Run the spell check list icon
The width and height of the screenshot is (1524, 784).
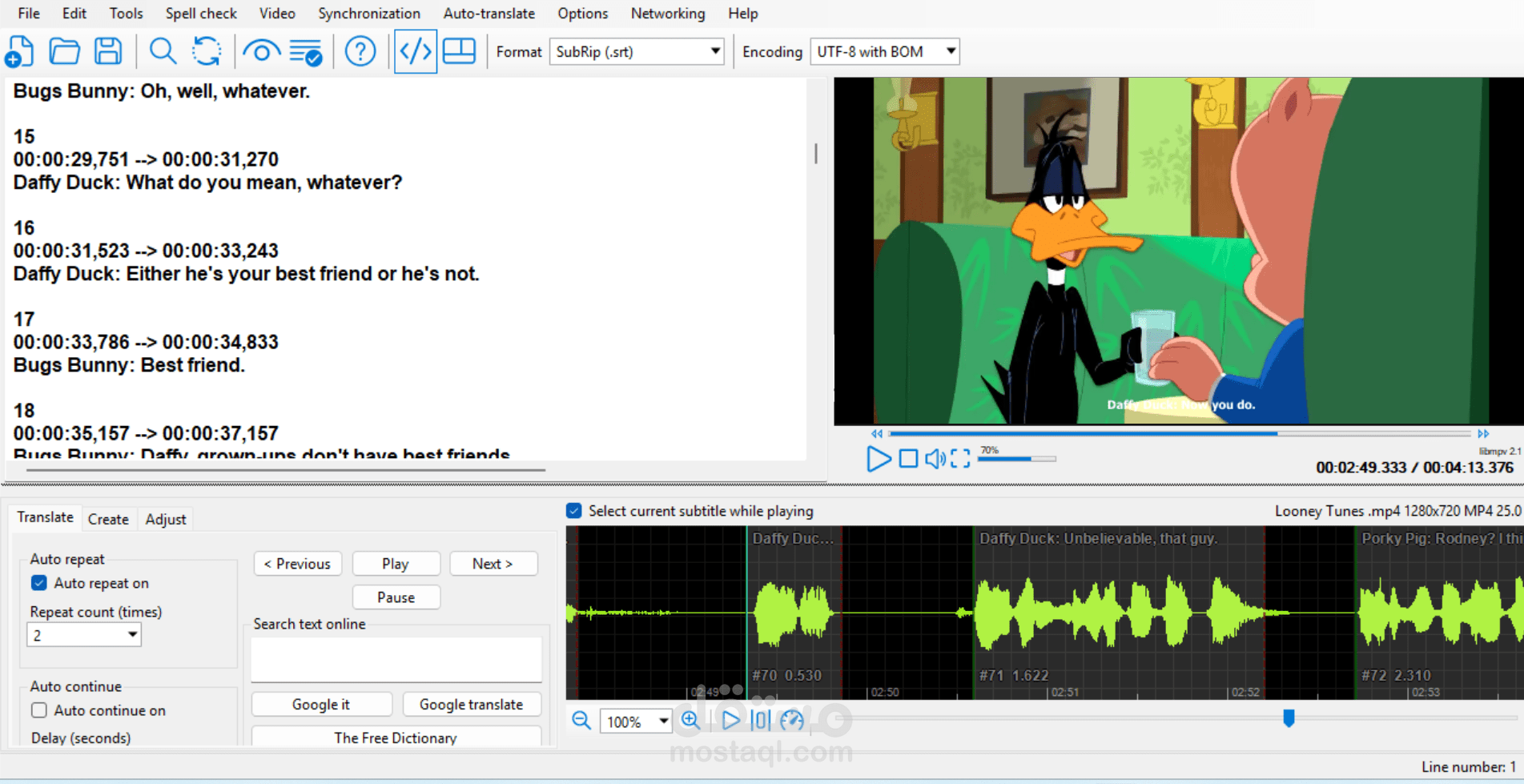point(306,52)
